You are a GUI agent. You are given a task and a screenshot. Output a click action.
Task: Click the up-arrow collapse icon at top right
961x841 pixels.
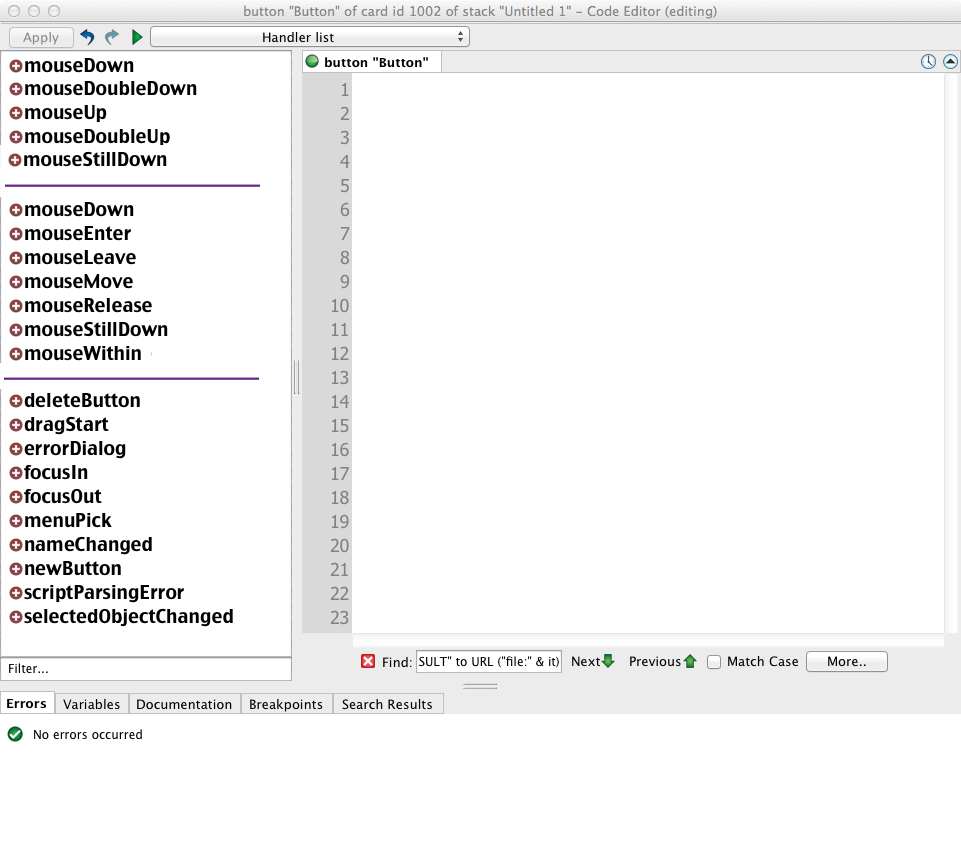click(x=951, y=62)
